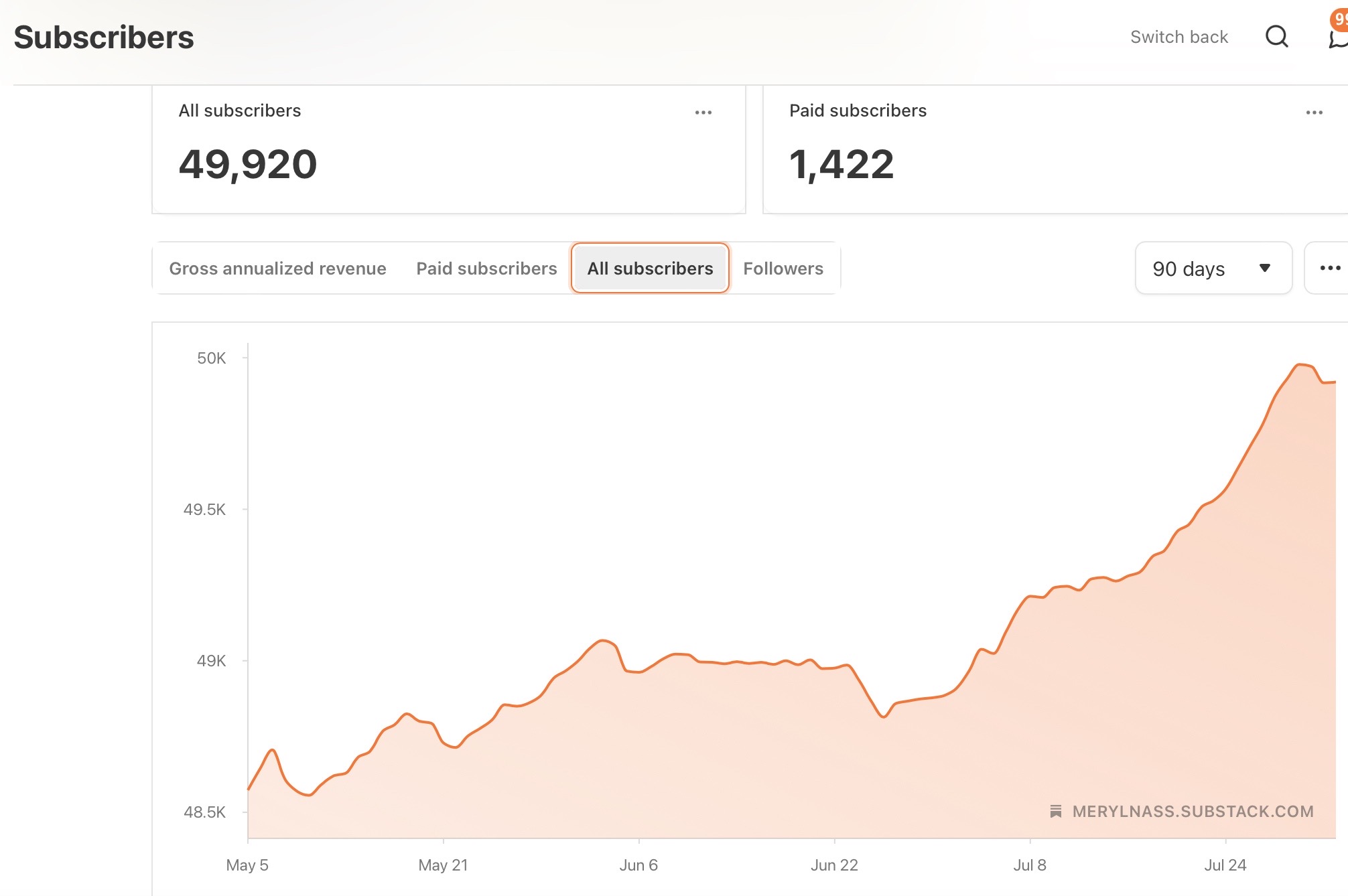Click the Jun 22 axis label
The image size is (1348, 896).
coord(834,865)
